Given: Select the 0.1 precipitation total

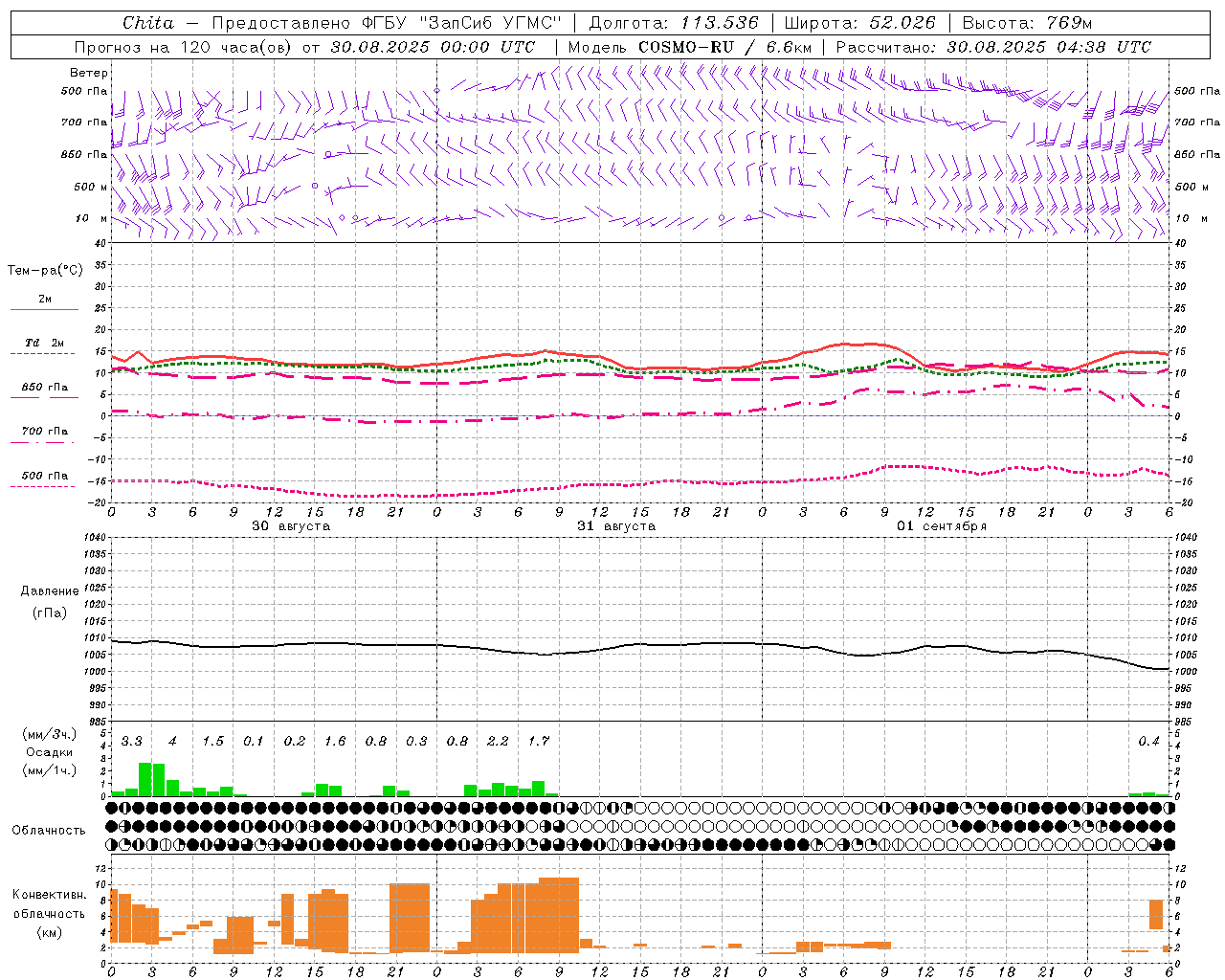Looking at the screenshot, I should [253, 742].
